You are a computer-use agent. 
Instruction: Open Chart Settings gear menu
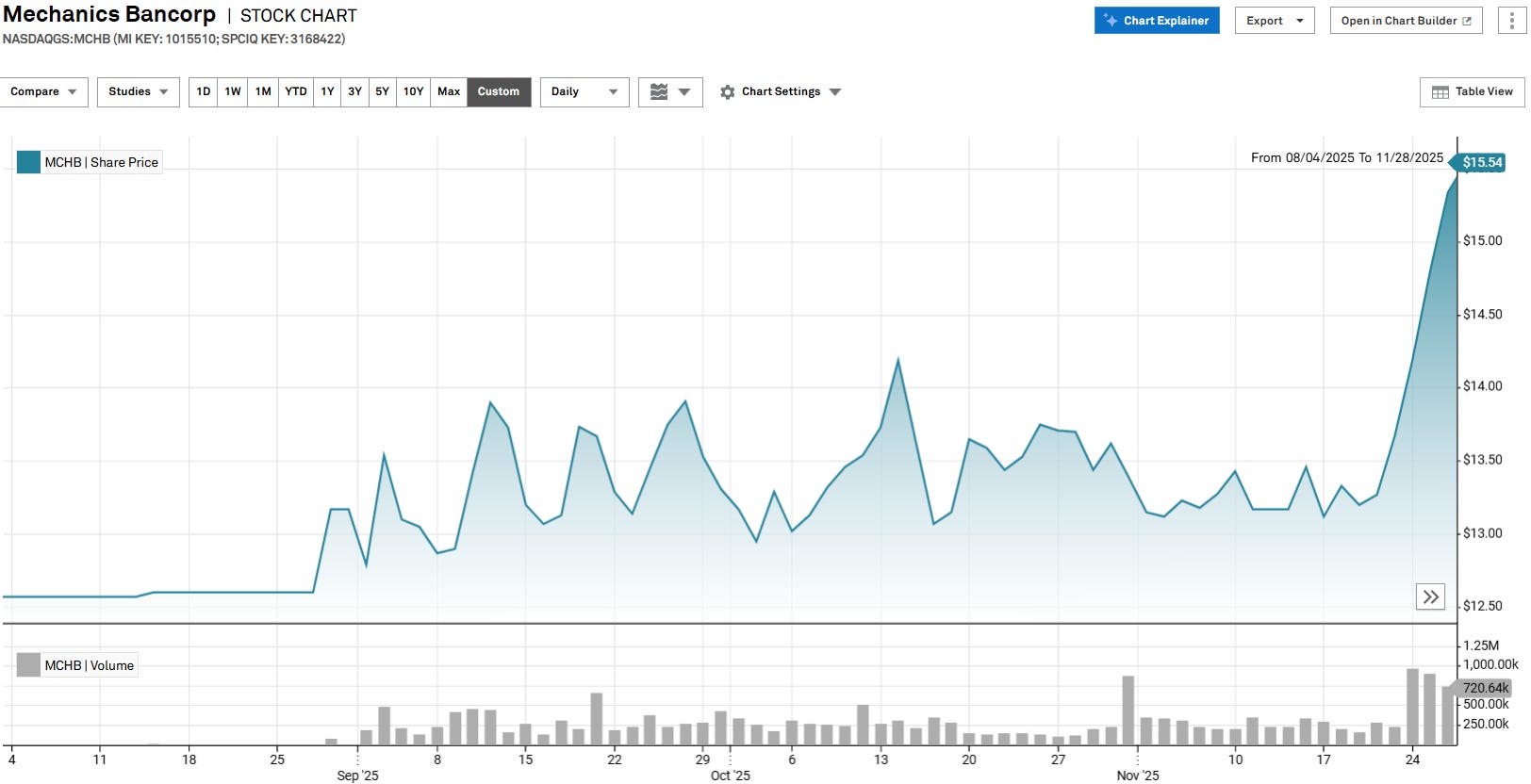point(780,91)
